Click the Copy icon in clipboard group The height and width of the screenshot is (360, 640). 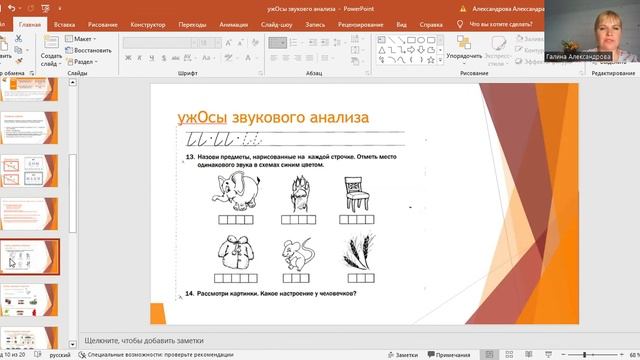tap(18, 50)
